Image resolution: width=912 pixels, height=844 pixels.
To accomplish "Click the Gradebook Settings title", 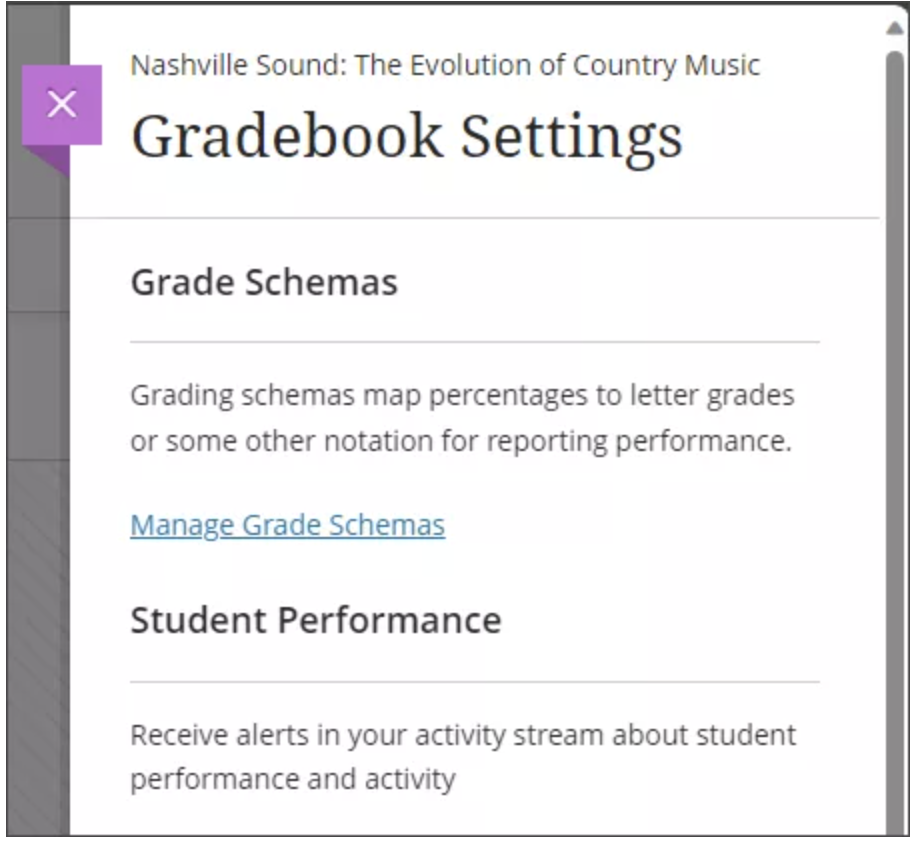I will [x=406, y=136].
